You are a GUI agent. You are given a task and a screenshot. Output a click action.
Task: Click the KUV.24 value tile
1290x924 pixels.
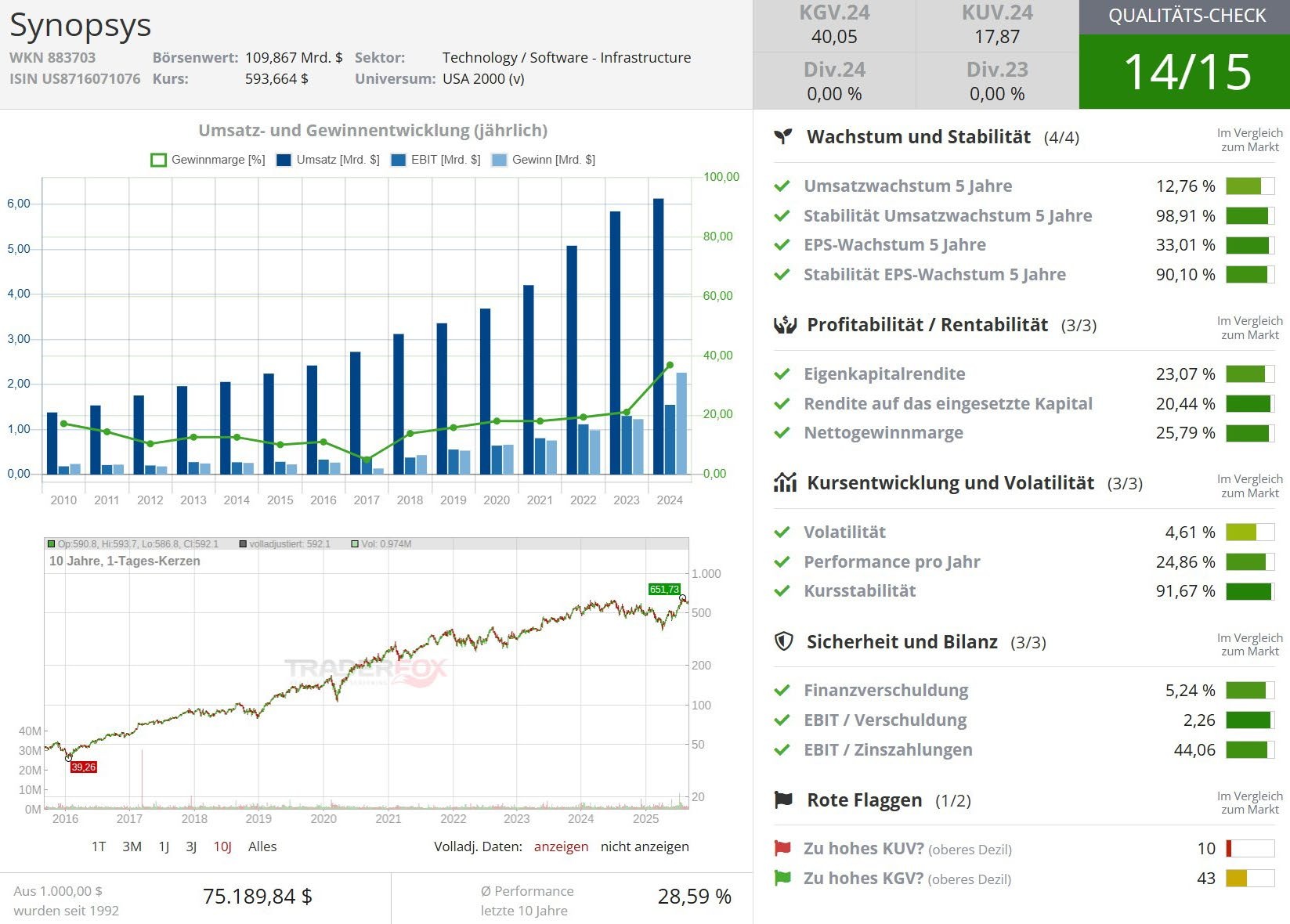[997, 26]
